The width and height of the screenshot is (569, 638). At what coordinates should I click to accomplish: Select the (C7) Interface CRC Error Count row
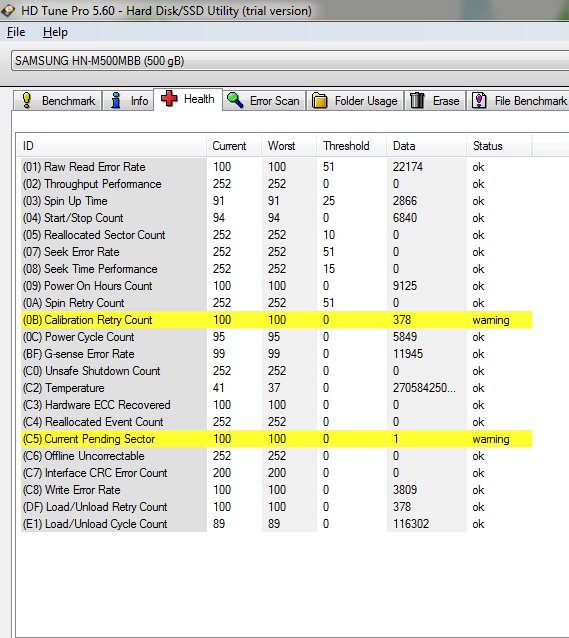pyautogui.click(x=276, y=473)
